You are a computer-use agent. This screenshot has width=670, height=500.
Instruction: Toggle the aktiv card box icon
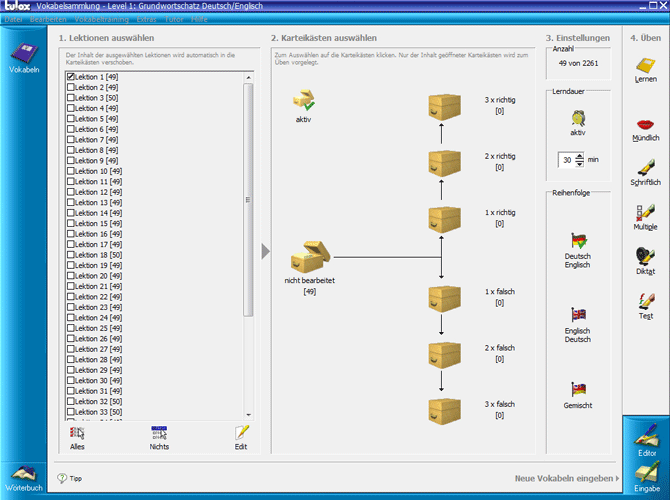(304, 100)
